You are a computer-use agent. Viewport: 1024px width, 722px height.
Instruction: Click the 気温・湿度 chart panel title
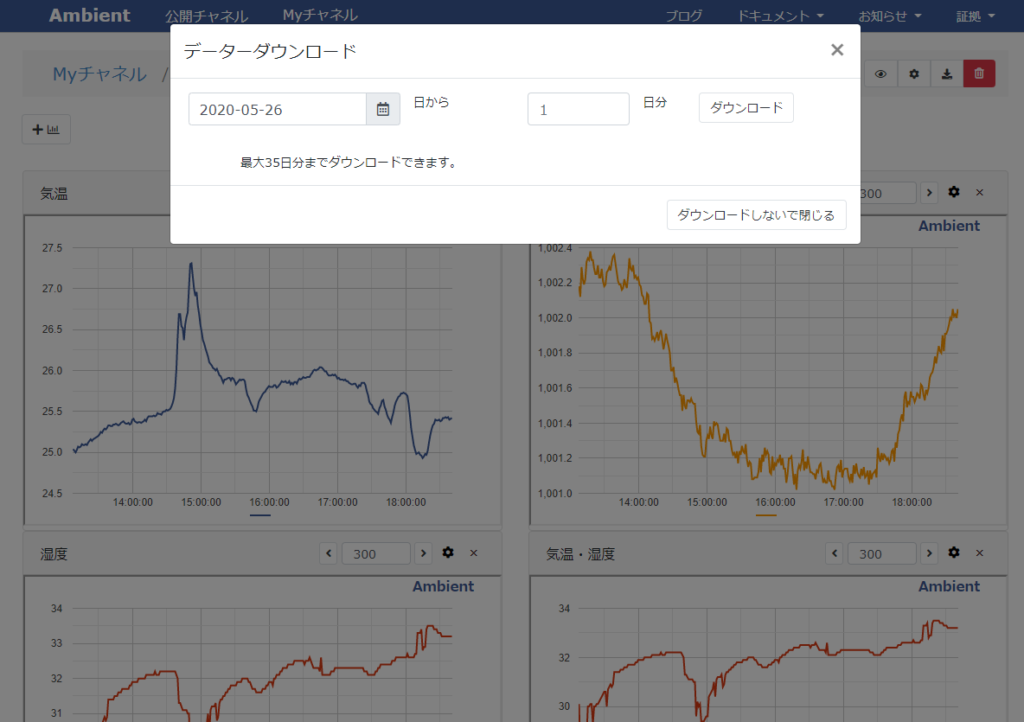[x=581, y=554]
